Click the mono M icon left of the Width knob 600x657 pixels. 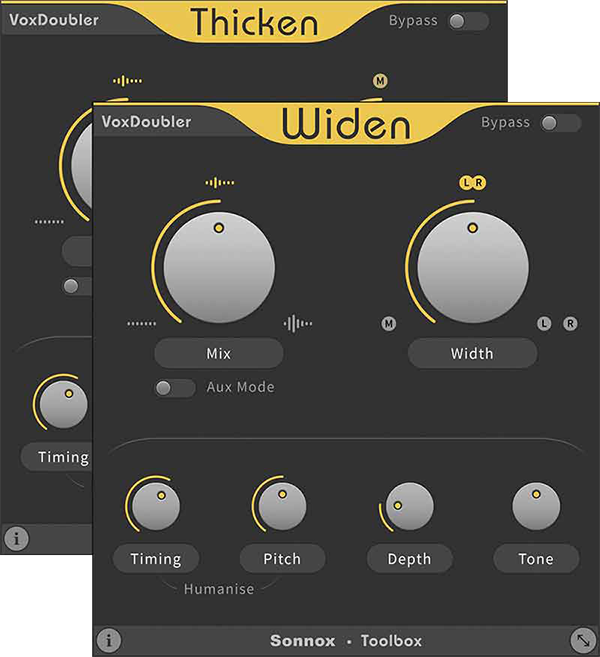(x=389, y=323)
